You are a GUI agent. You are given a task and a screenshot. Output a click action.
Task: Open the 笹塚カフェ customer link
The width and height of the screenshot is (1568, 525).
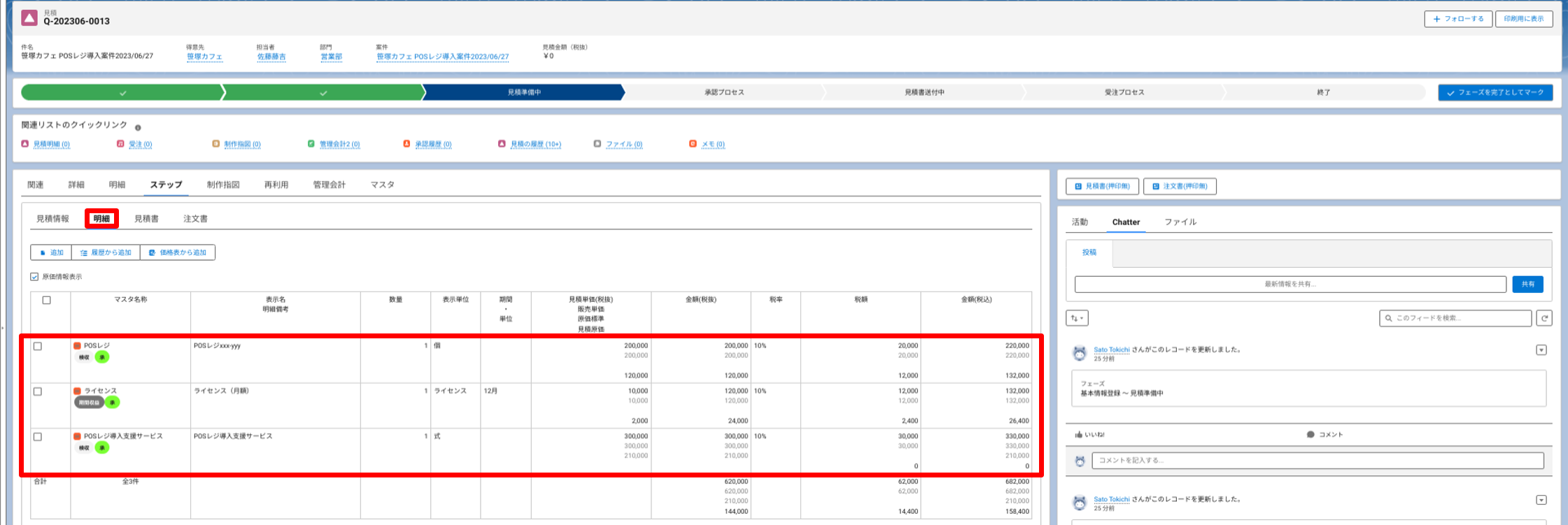point(204,57)
